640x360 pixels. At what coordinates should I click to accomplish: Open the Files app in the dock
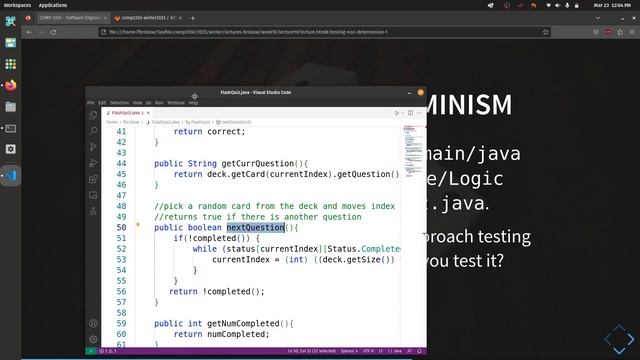[x=11, y=107]
